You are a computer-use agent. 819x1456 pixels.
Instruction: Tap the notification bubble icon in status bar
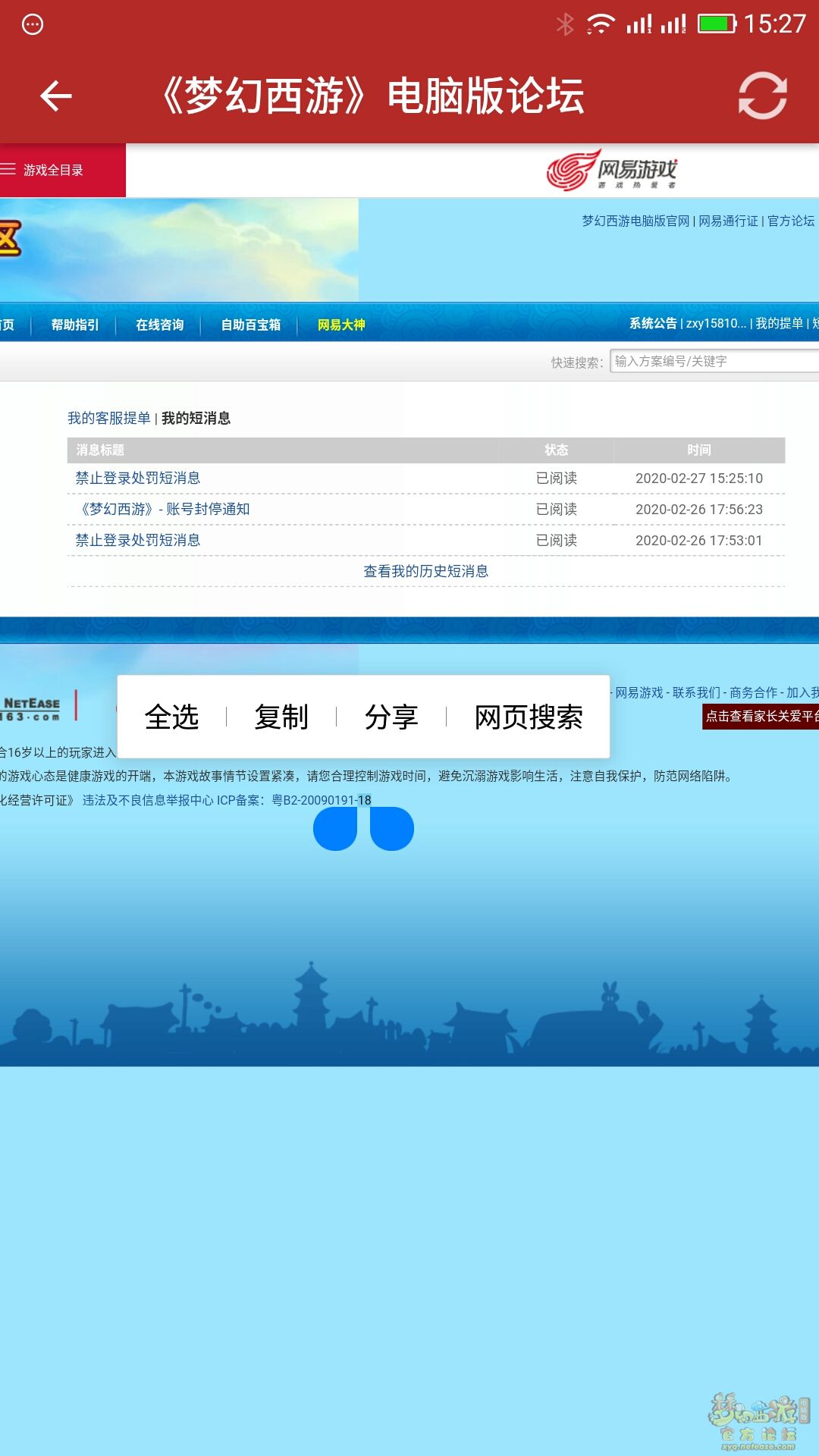[x=33, y=24]
